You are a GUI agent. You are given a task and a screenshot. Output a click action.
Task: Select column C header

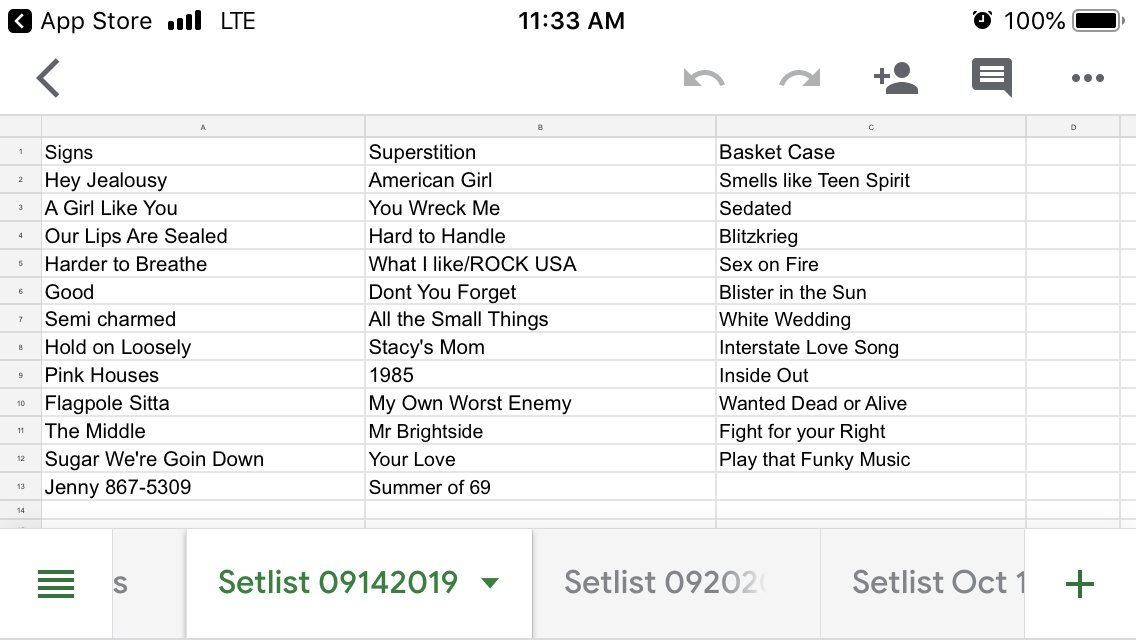click(871, 127)
